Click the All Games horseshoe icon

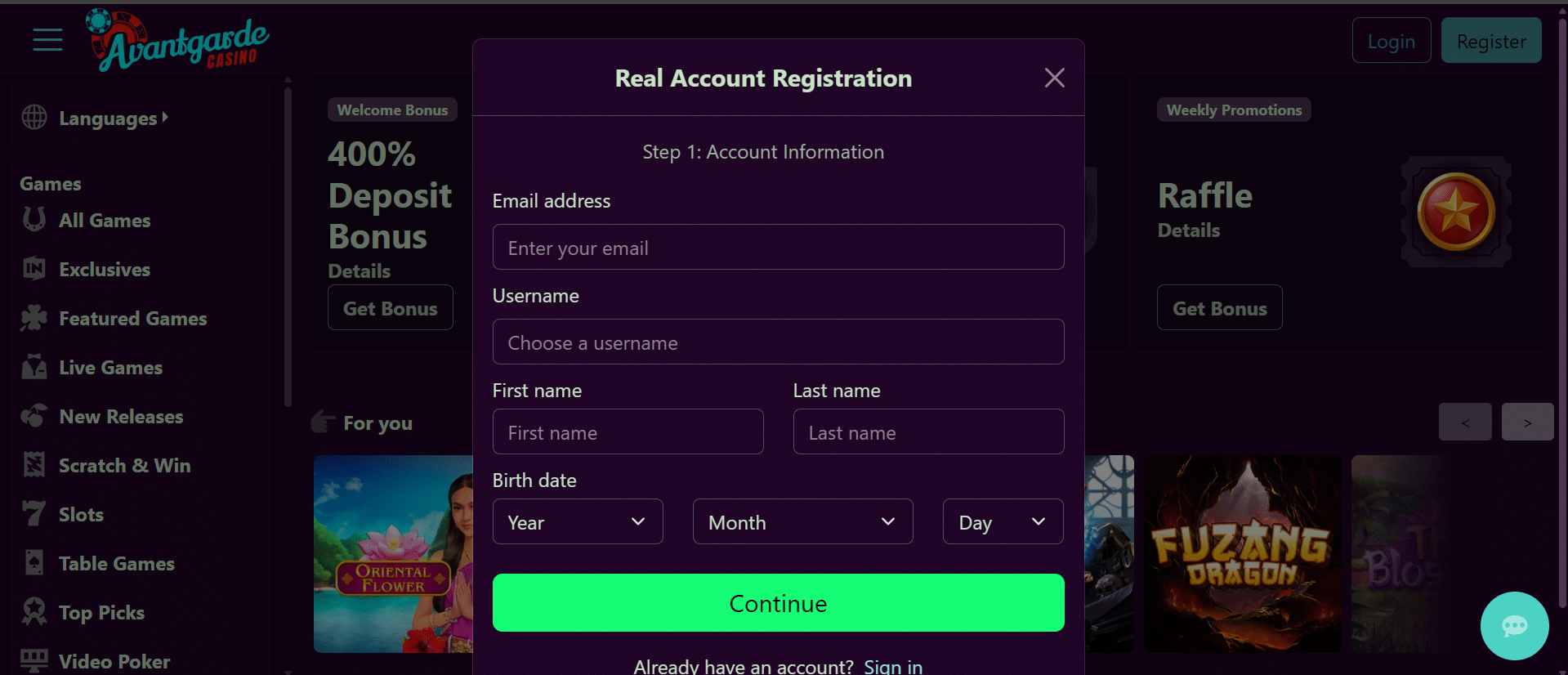(34, 220)
